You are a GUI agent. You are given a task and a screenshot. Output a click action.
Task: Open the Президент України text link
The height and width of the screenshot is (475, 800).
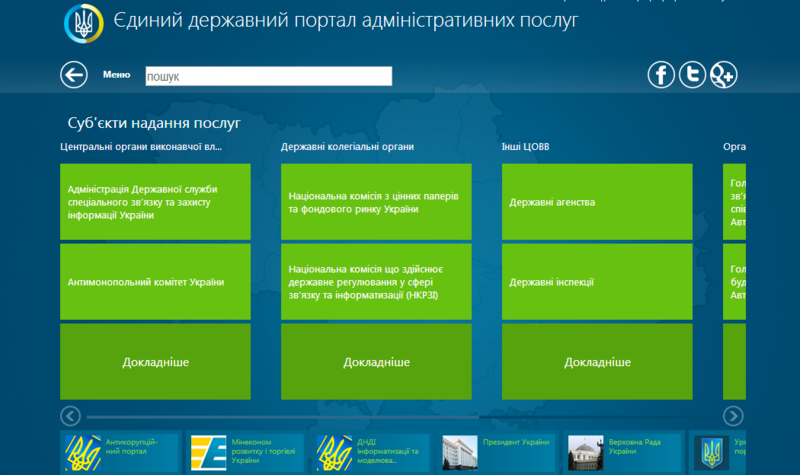point(516,442)
